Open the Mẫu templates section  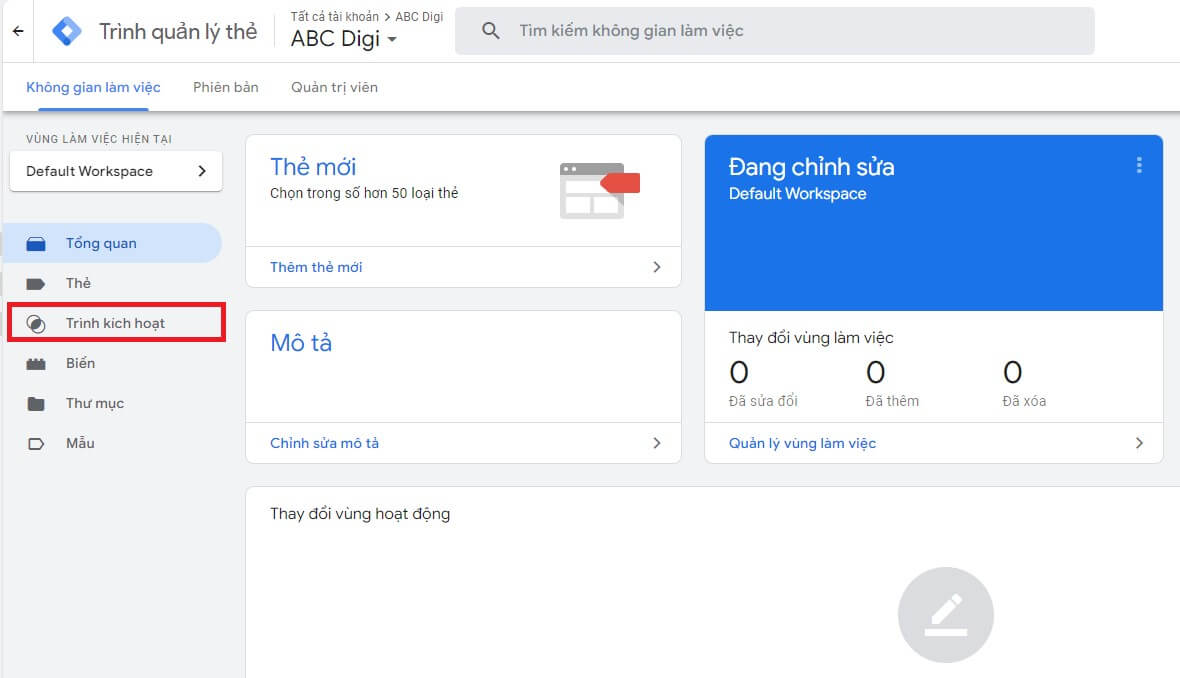tap(80, 443)
